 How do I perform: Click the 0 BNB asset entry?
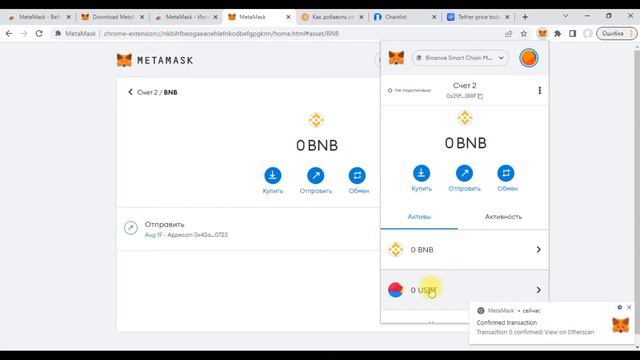464,249
